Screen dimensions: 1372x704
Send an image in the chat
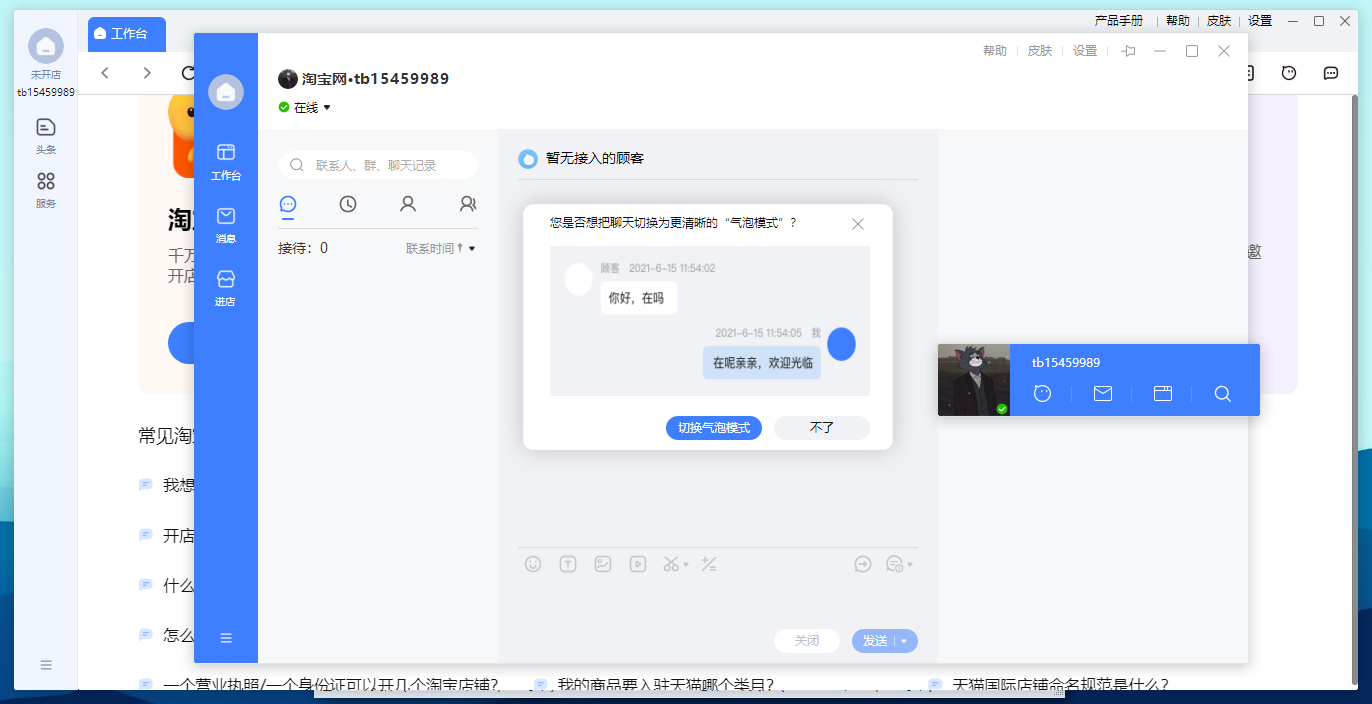pyautogui.click(x=603, y=564)
